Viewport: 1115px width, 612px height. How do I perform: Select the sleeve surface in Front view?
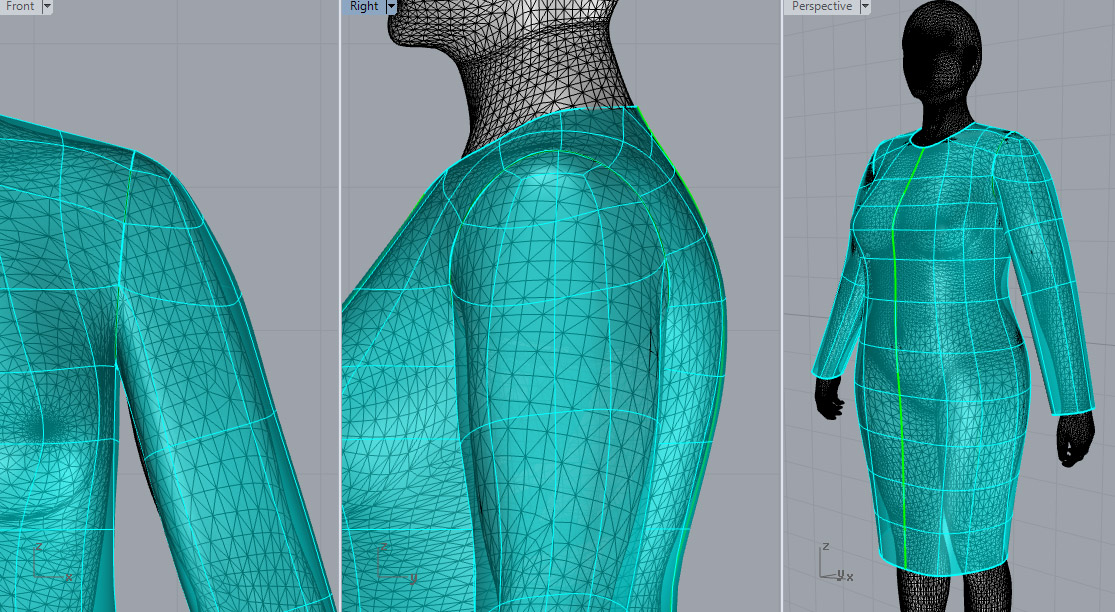point(220,400)
